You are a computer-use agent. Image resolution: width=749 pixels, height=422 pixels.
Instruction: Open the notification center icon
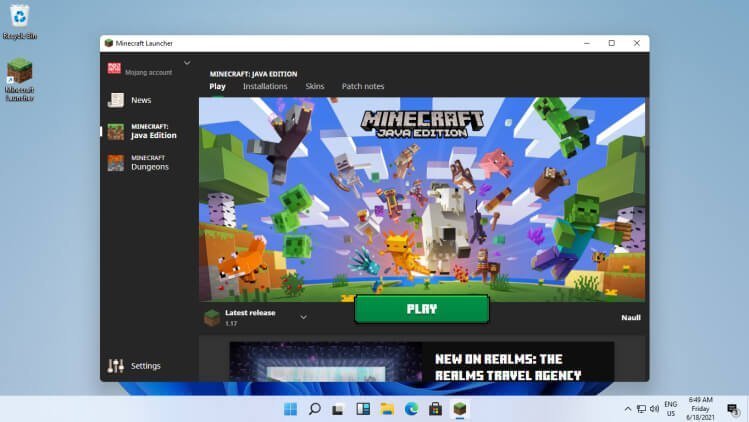tap(732, 409)
